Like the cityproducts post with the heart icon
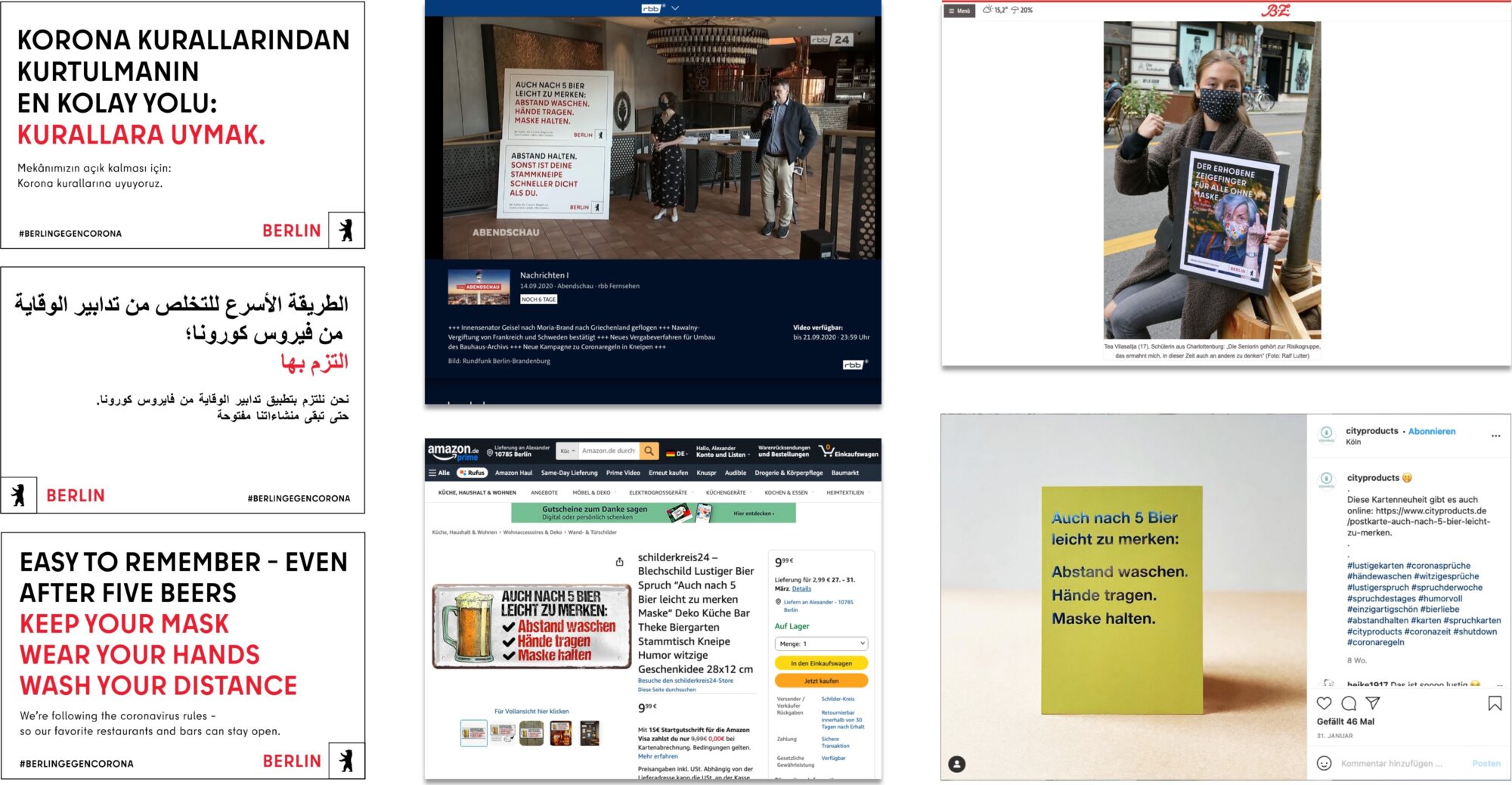This screenshot has width=1512, height=785. coord(1324,703)
